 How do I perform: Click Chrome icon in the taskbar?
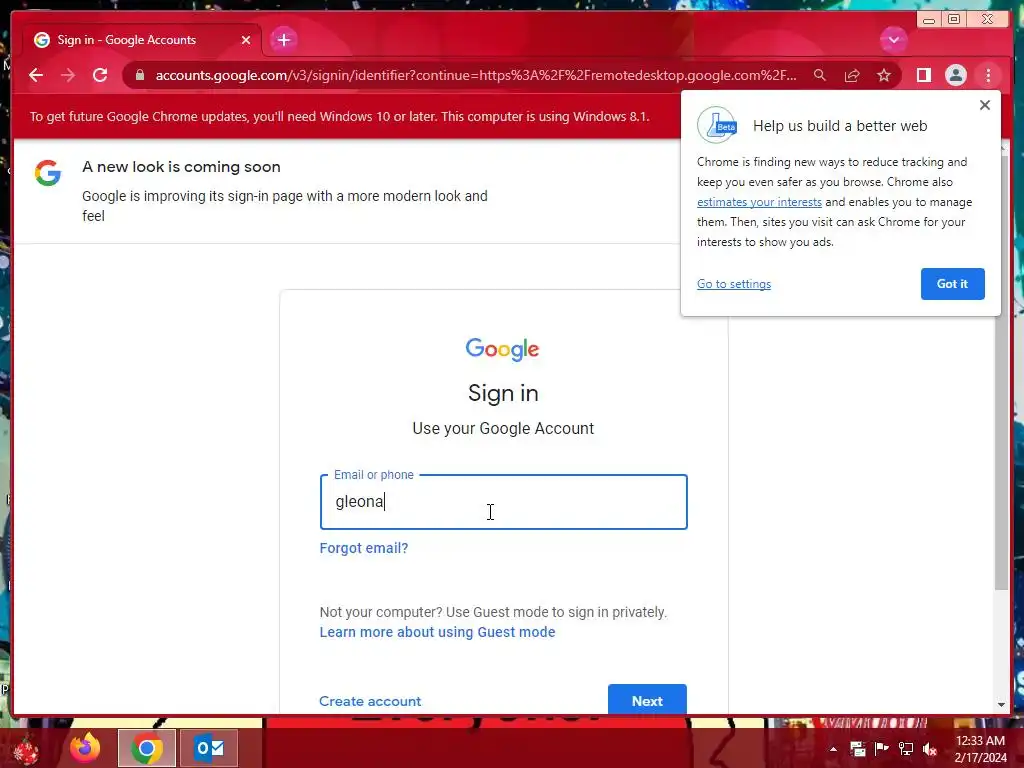coord(147,748)
